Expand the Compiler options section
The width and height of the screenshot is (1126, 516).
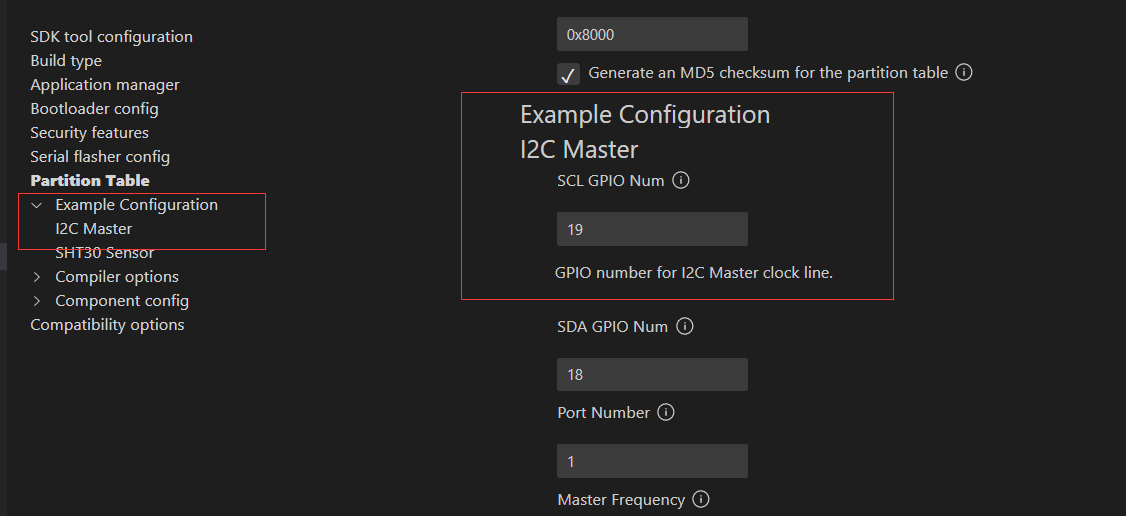pyautogui.click(x=37, y=277)
